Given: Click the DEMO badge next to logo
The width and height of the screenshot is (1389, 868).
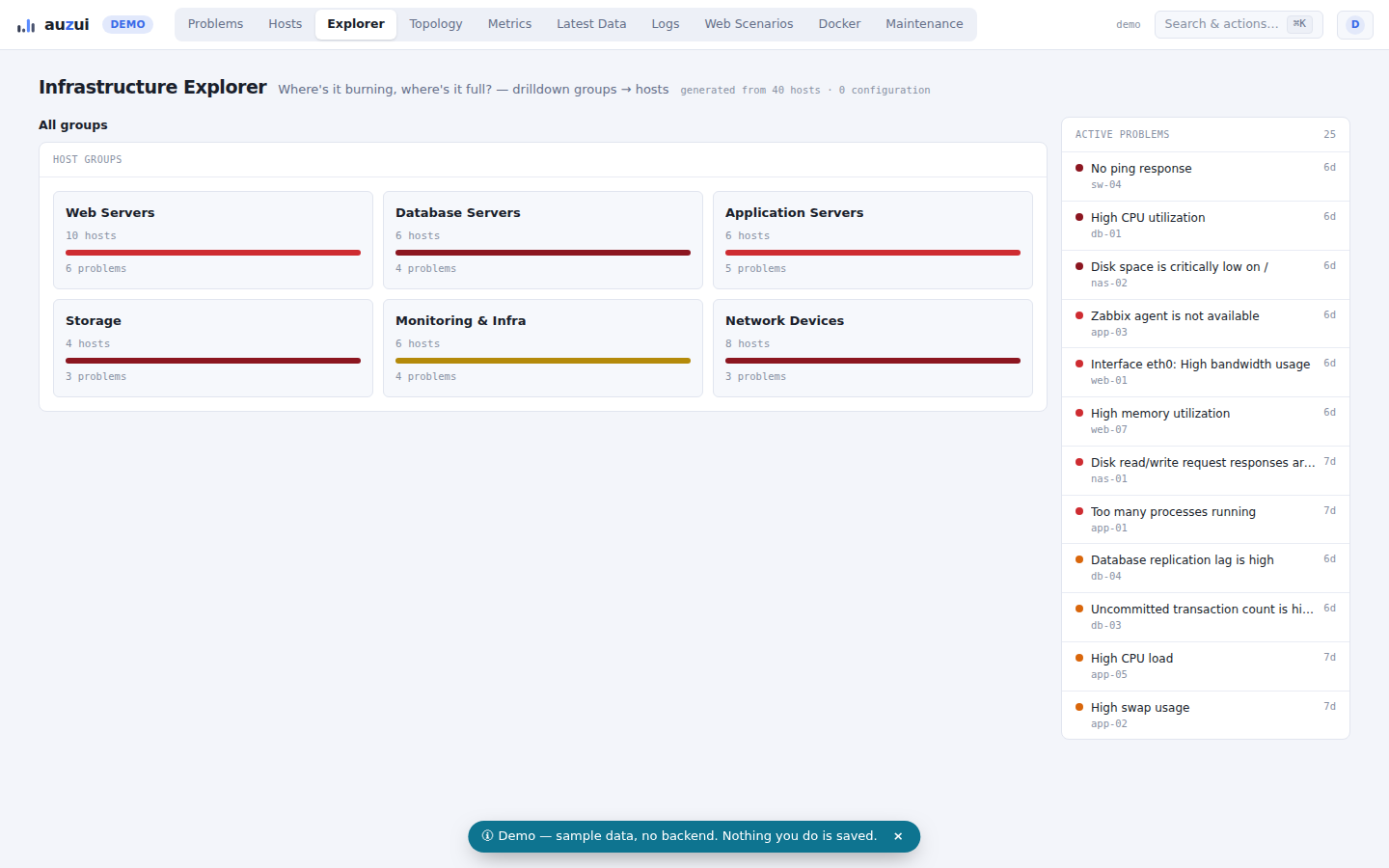Looking at the screenshot, I should click(127, 24).
